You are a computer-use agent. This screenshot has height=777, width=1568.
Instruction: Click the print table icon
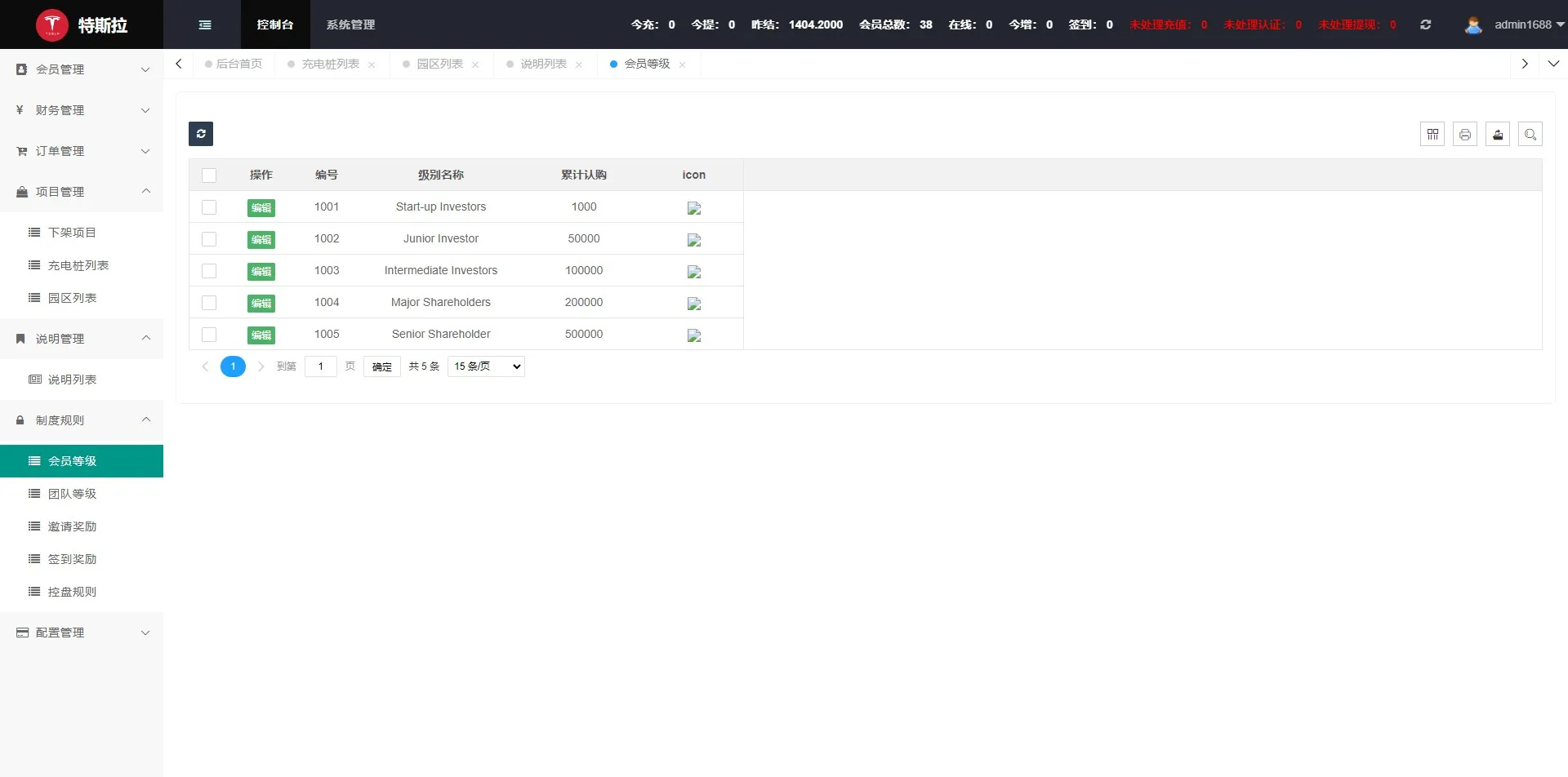click(1465, 134)
